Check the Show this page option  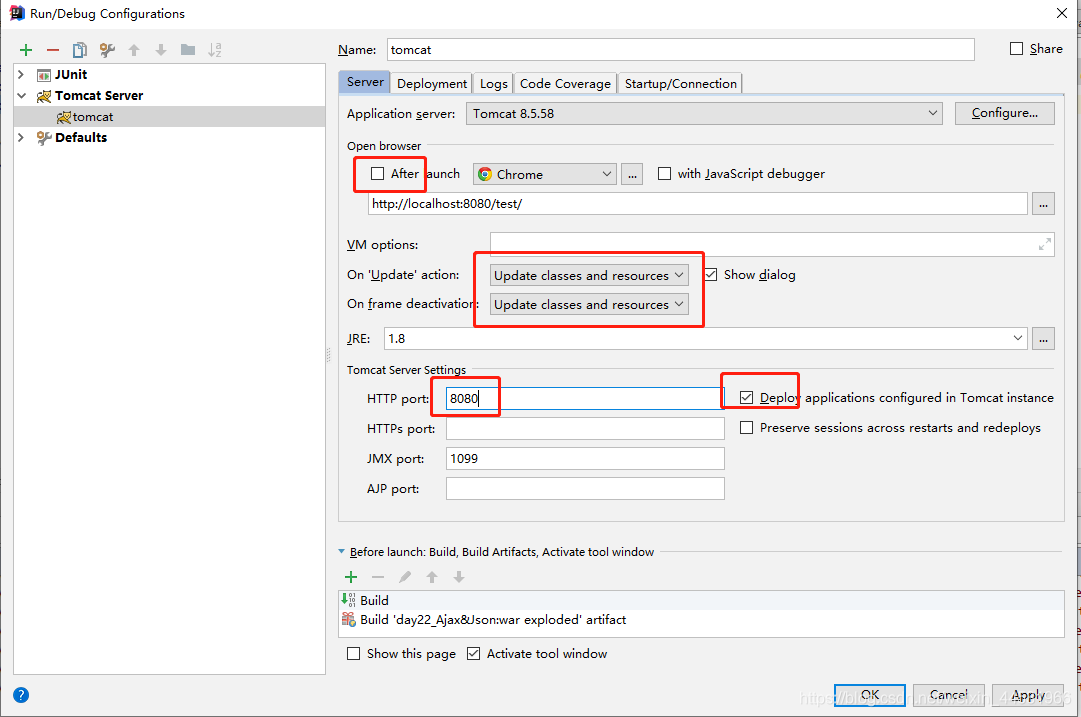click(x=353, y=654)
